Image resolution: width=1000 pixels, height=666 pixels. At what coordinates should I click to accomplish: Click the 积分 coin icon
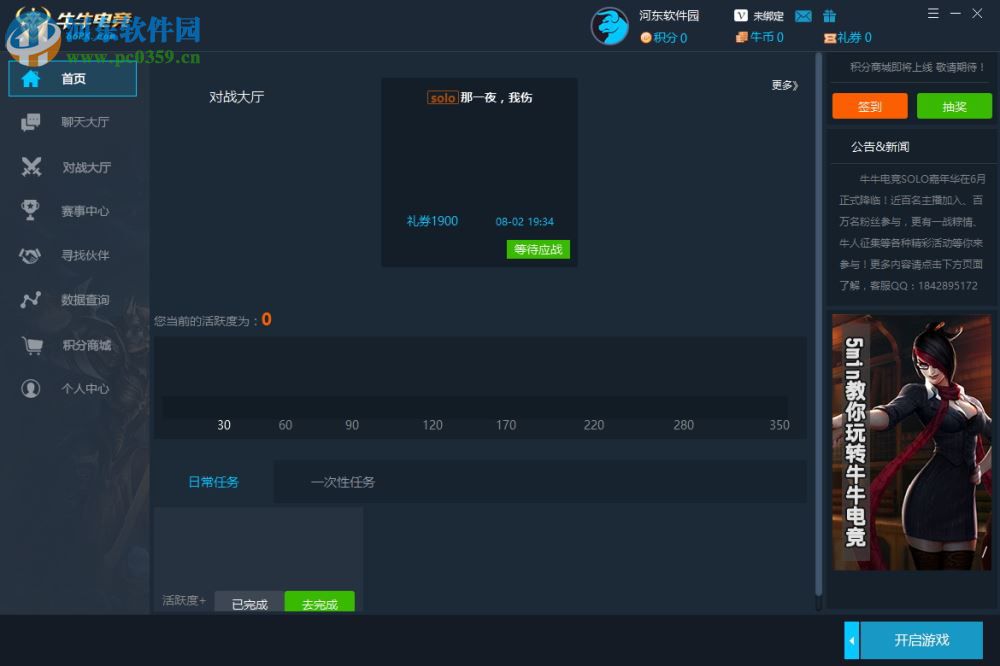point(645,38)
